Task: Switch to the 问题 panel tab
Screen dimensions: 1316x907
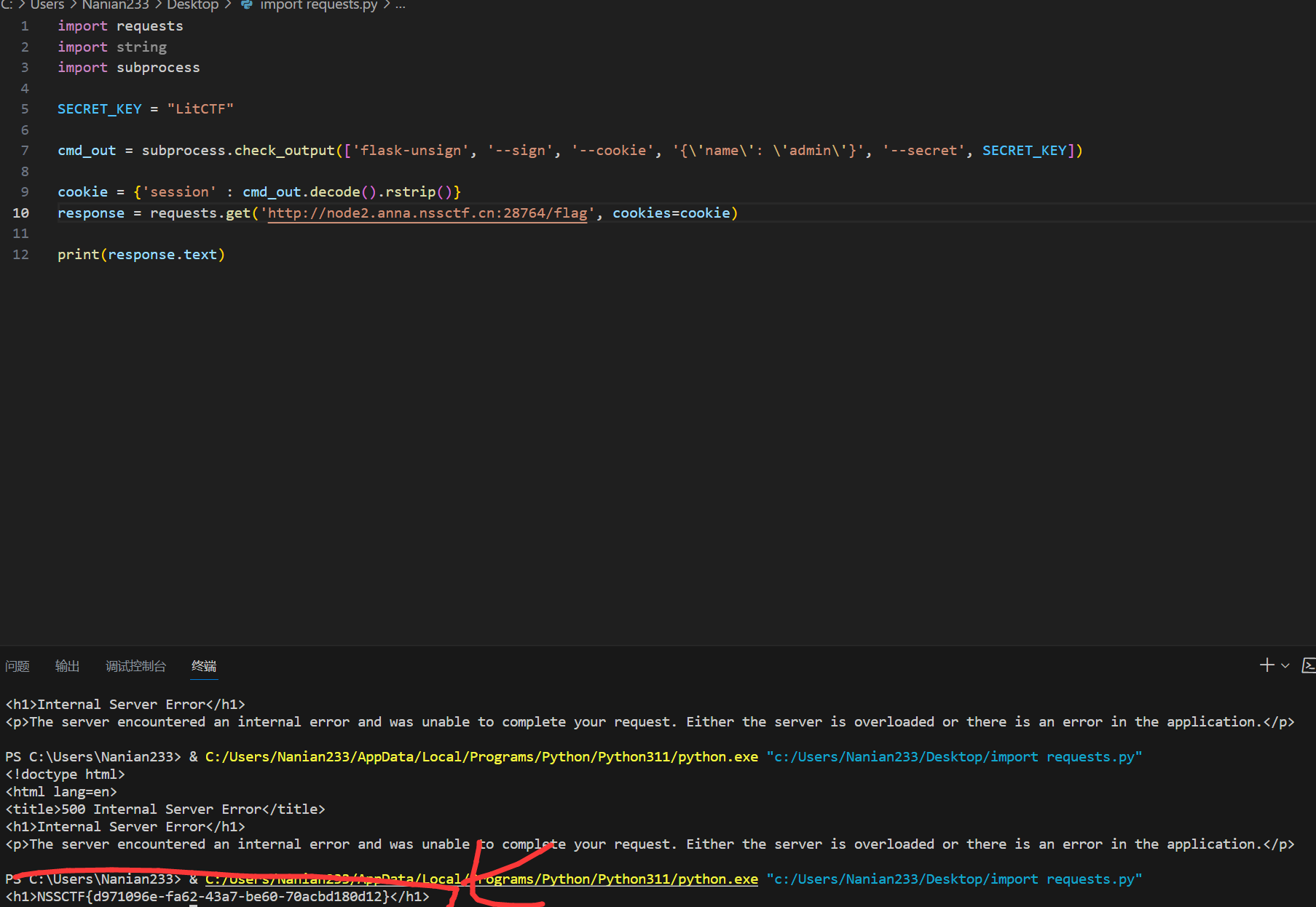Action: pos(17,666)
